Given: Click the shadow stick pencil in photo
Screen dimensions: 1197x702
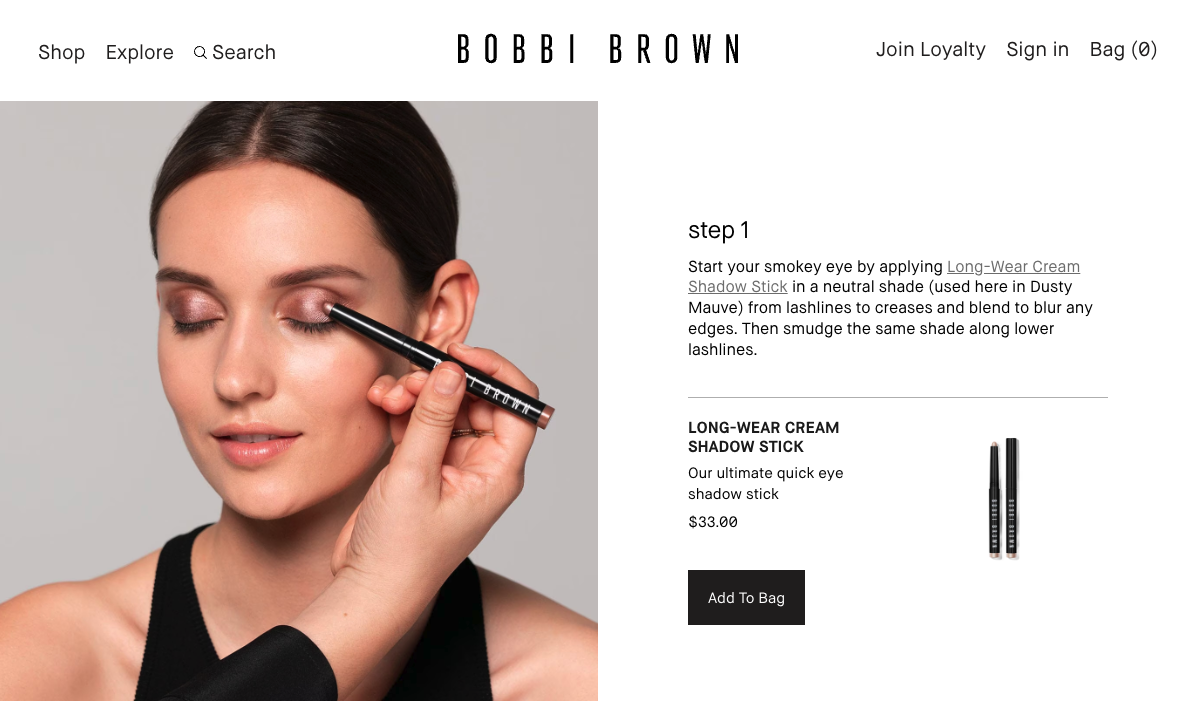Looking at the screenshot, I should (439, 364).
